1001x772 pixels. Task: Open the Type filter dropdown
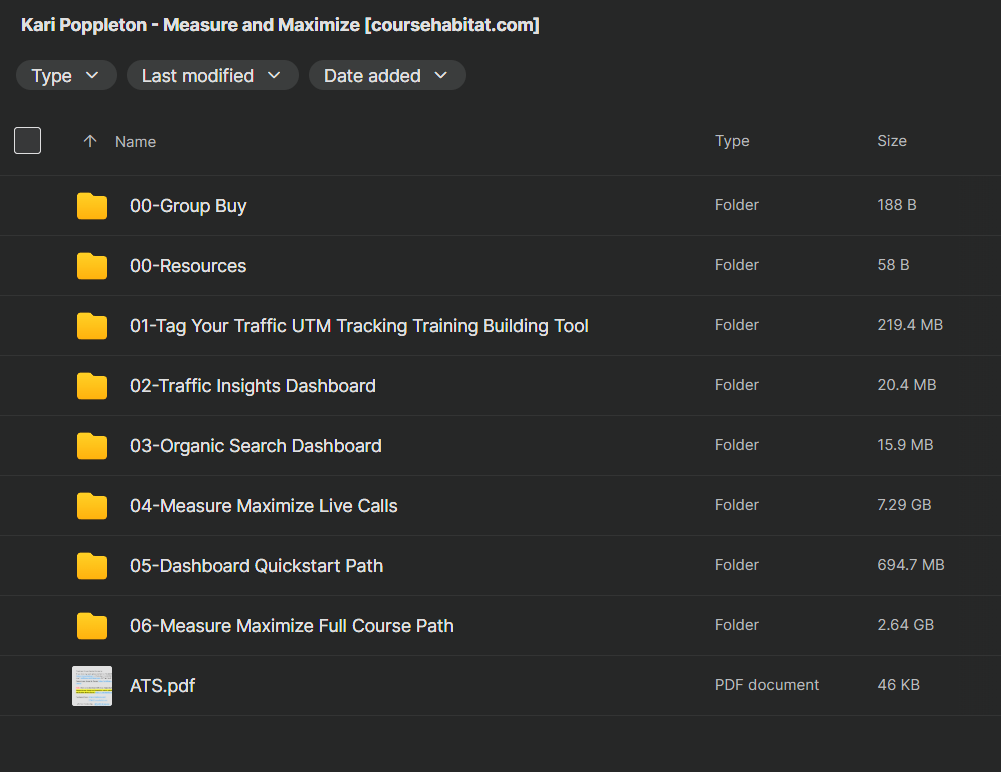pos(66,75)
